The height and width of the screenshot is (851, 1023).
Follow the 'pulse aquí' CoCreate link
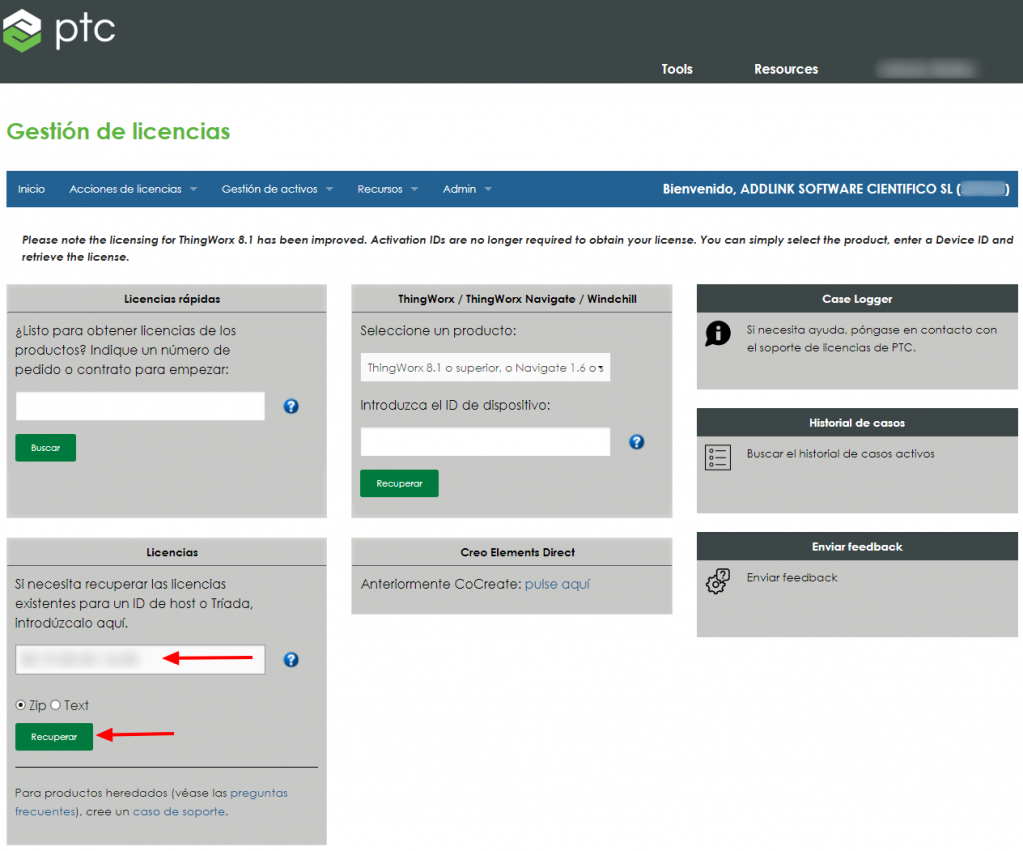[x=557, y=584]
